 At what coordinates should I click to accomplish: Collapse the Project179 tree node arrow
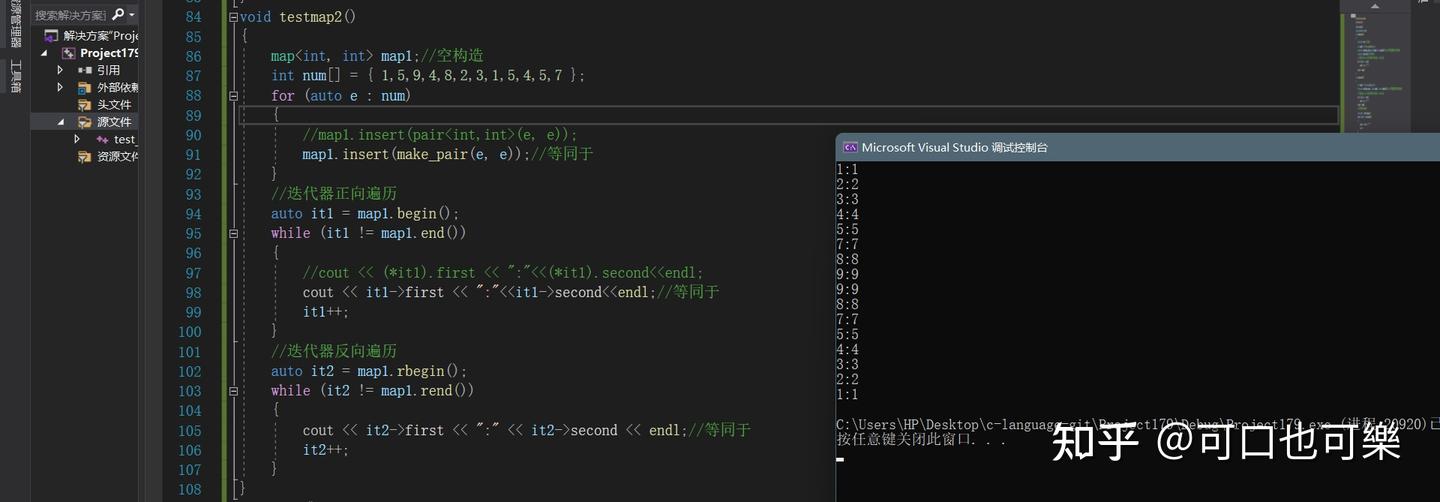tap(44, 53)
